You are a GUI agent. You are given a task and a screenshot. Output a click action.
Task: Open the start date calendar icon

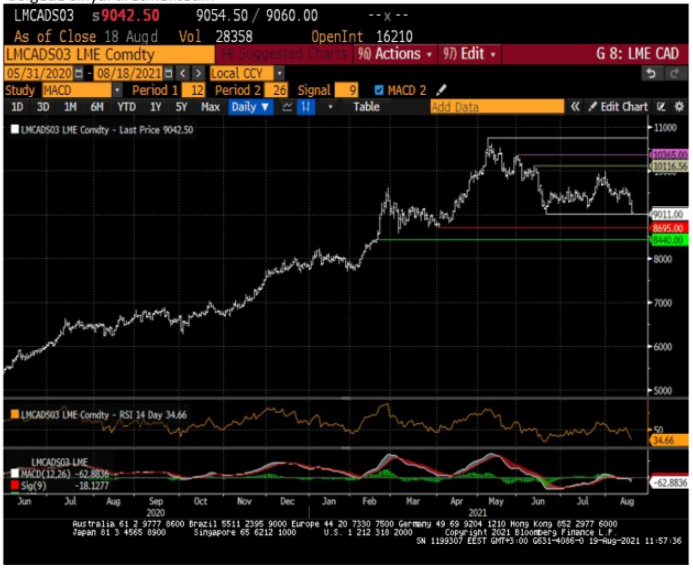79,73
